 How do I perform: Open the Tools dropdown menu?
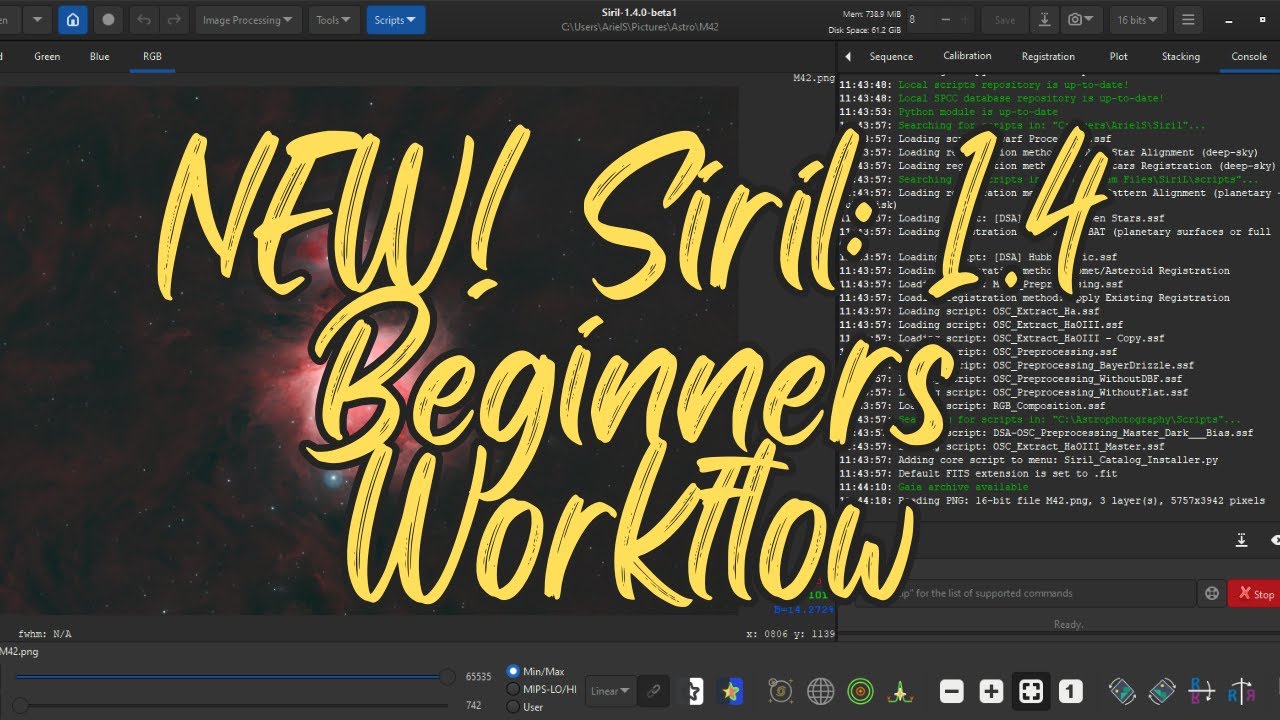coord(334,20)
